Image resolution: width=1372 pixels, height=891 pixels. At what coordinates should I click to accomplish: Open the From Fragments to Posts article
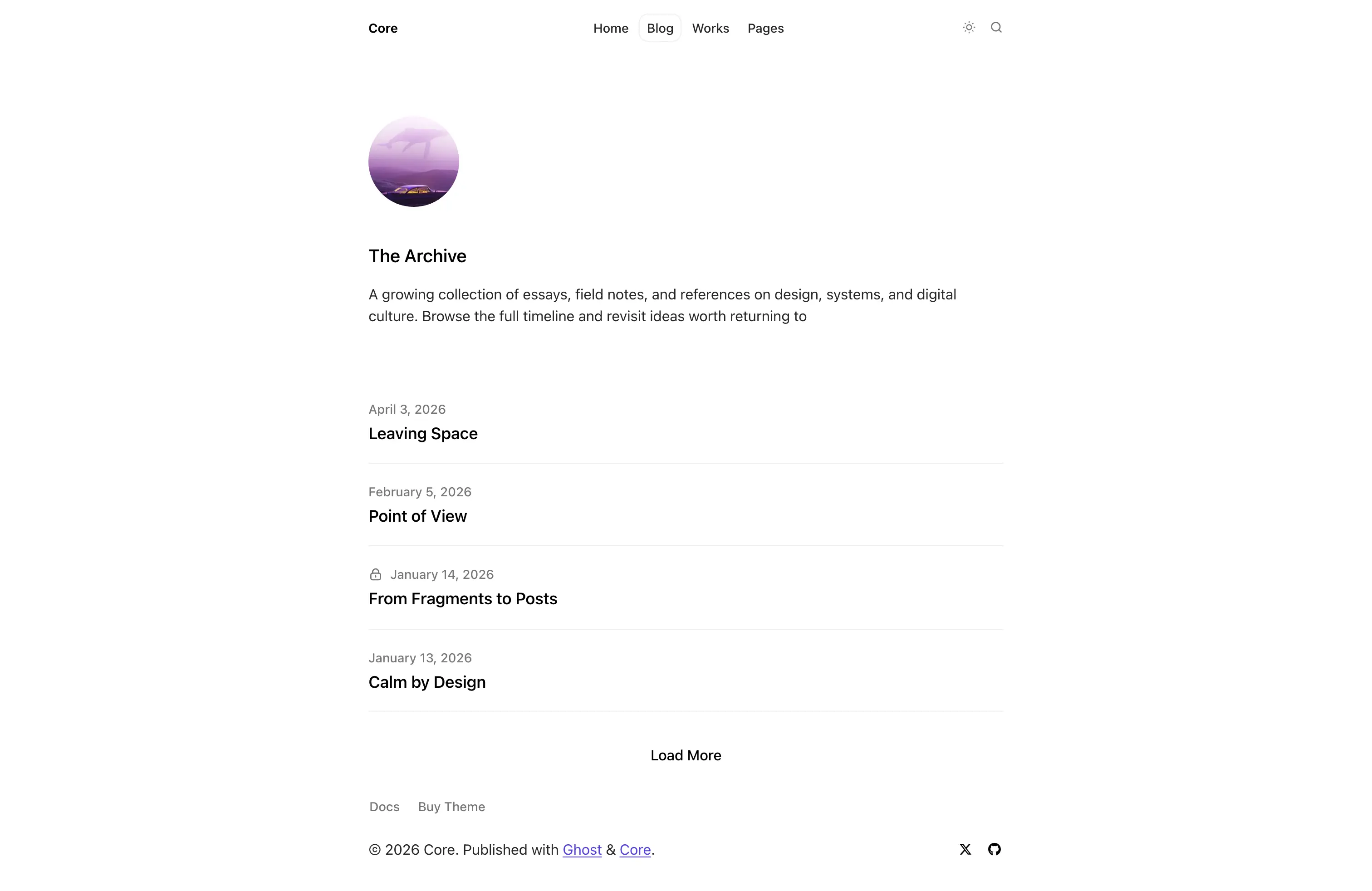[x=462, y=599]
